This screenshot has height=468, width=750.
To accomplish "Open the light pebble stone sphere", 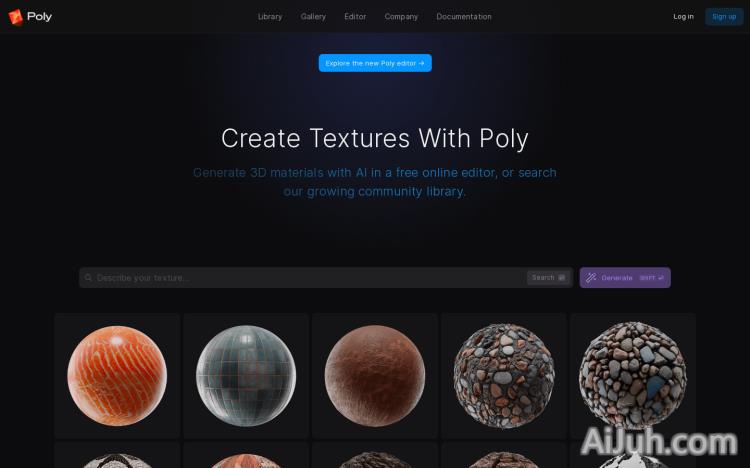I will coord(632,376).
